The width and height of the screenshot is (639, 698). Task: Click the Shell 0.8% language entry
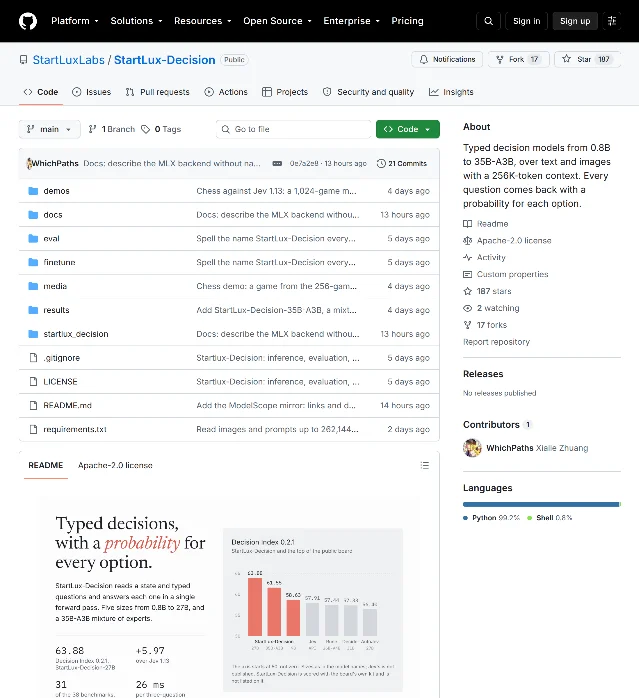pyautogui.click(x=549, y=518)
